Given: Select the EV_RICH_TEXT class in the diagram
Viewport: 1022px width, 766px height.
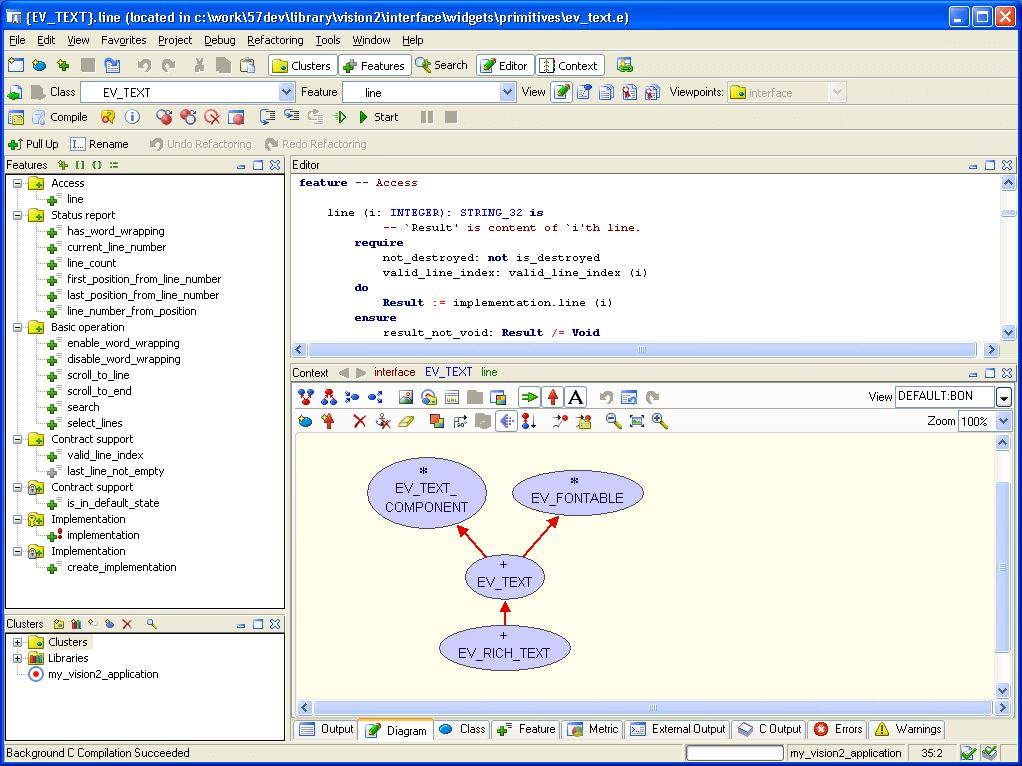Looking at the screenshot, I should 505,647.
